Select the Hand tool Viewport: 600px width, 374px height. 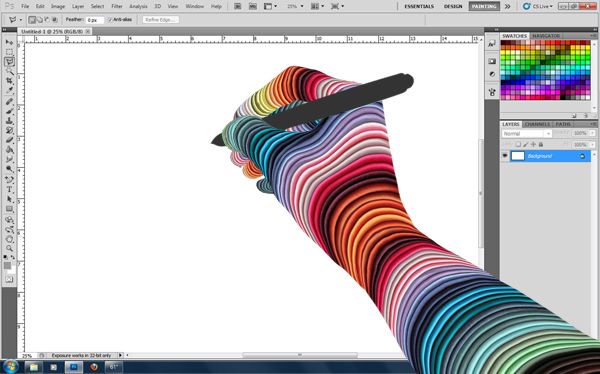point(9,240)
